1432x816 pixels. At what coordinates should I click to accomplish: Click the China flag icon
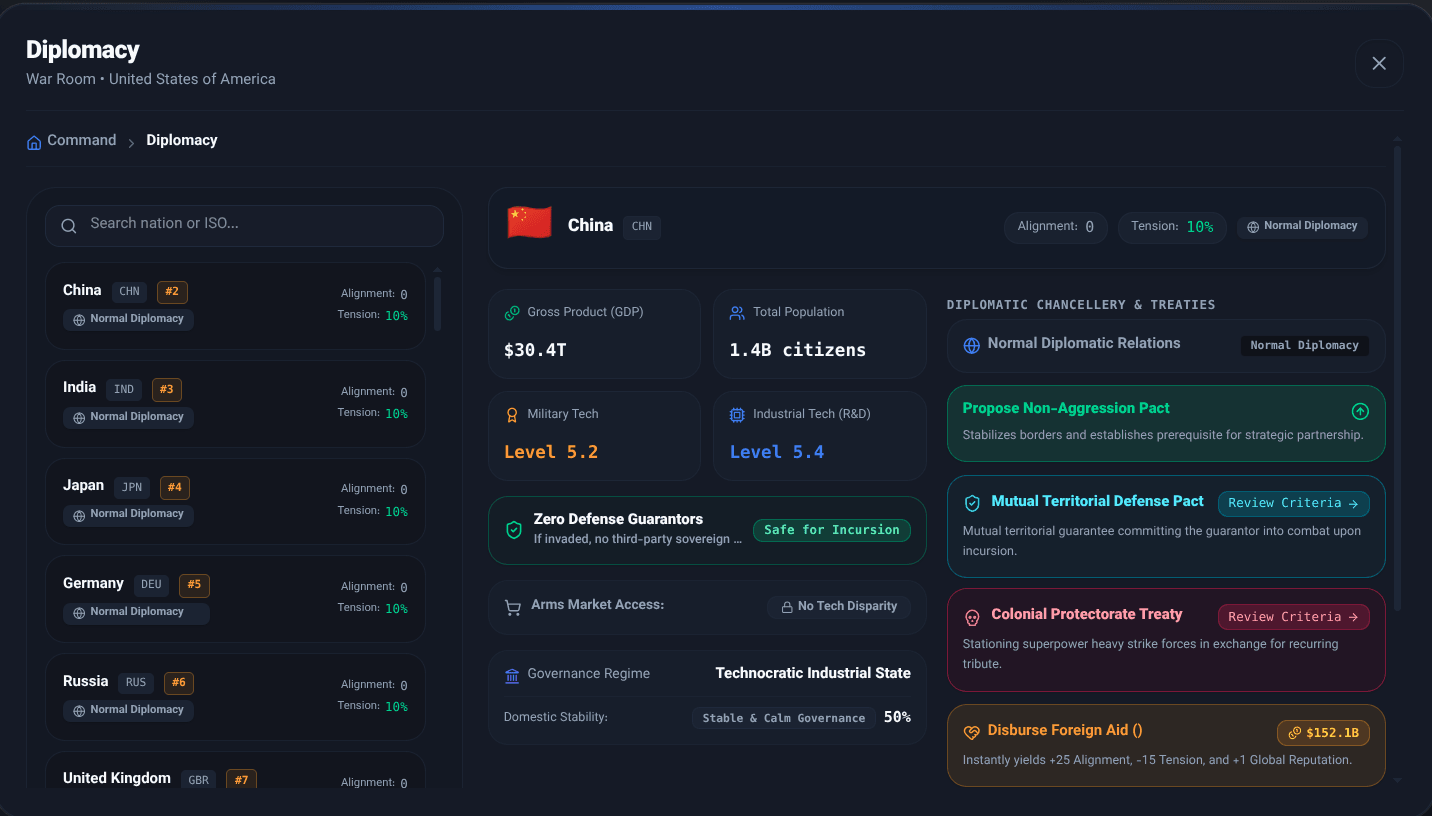(529, 222)
